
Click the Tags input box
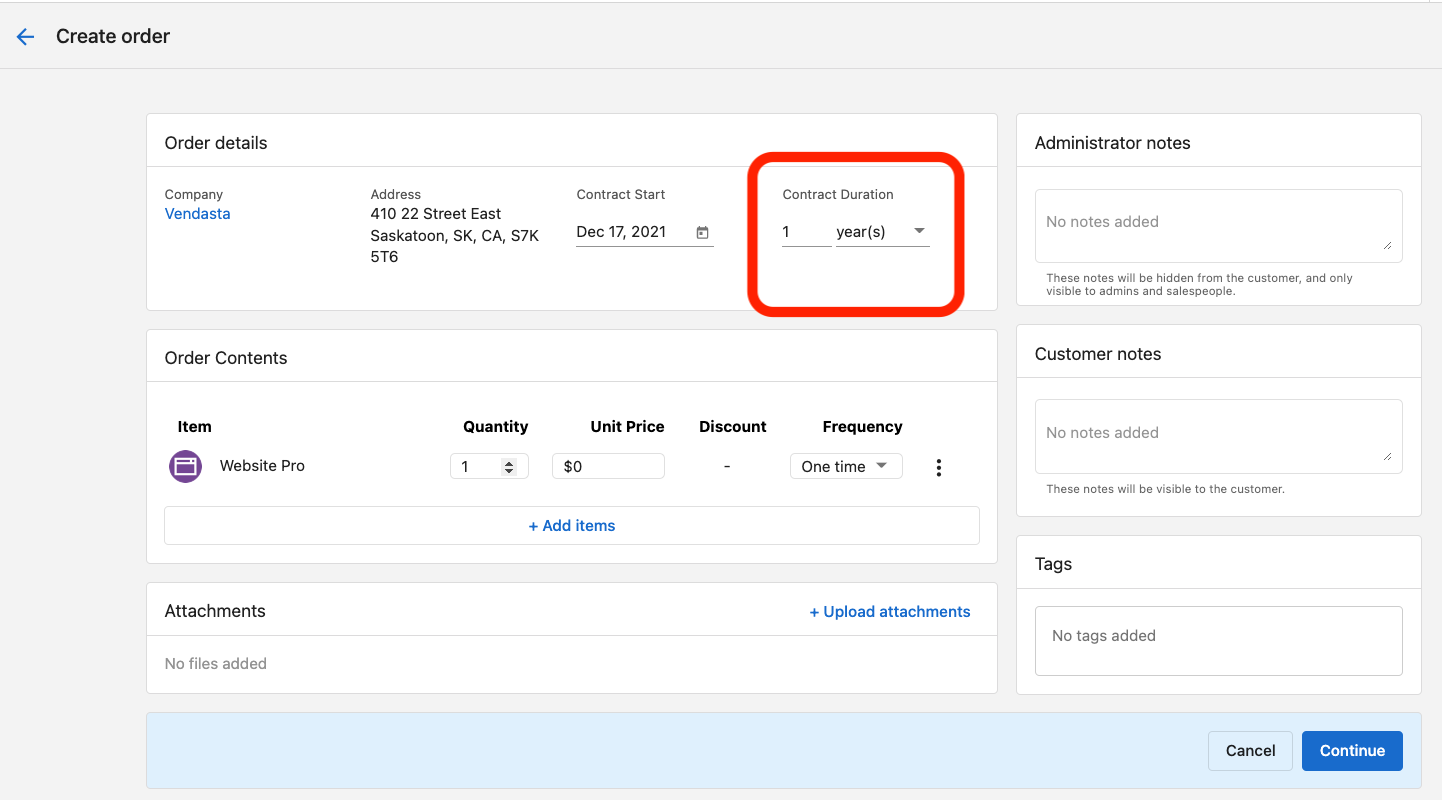coord(1218,641)
